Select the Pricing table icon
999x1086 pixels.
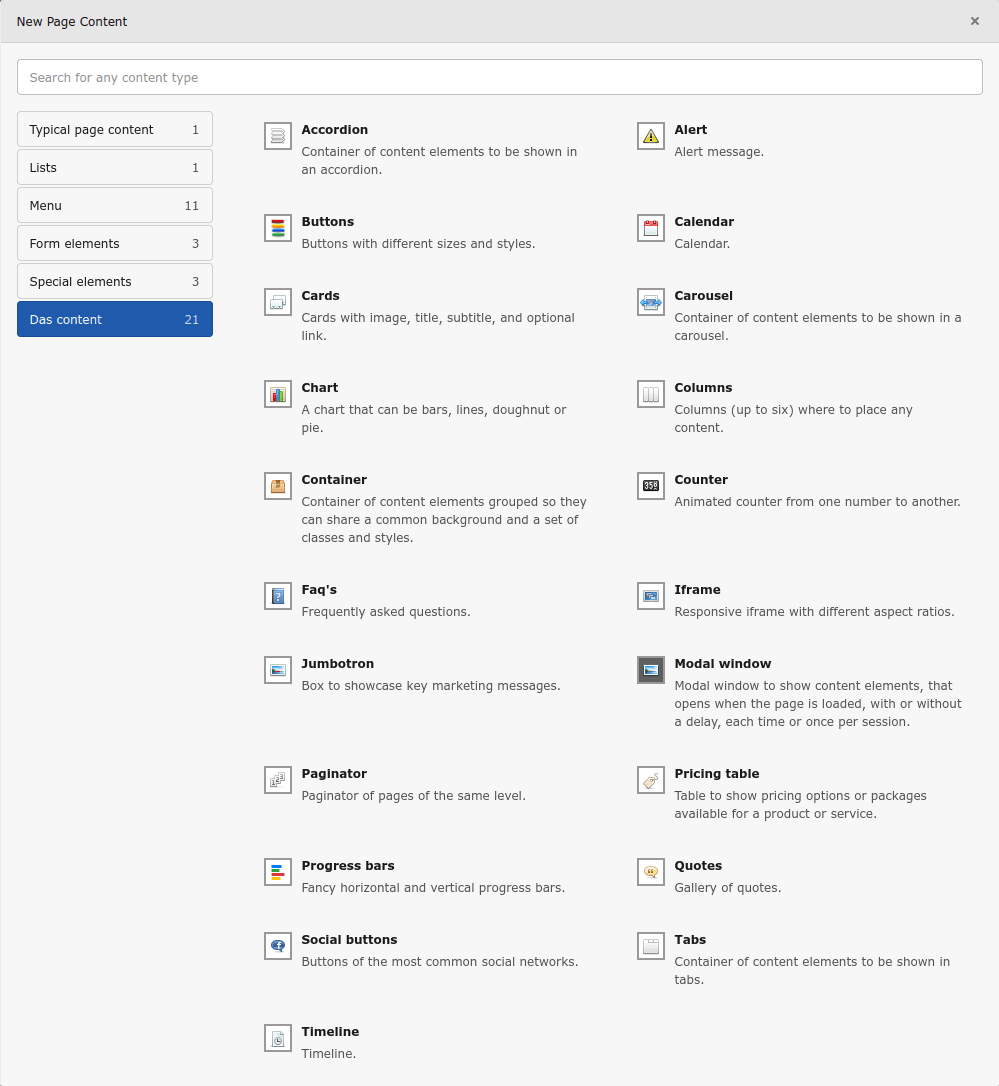pyautogui.click(x=650, y=780)
